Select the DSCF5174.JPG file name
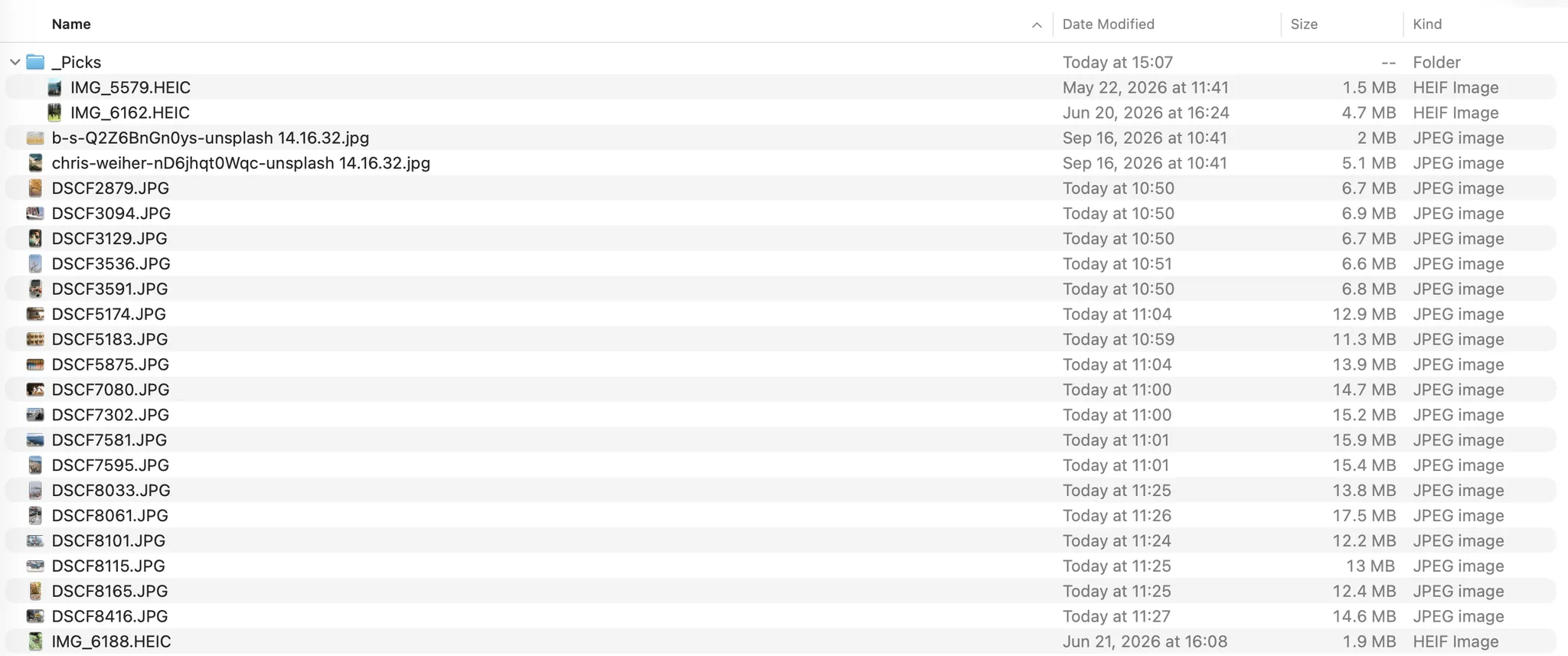 (x=109, y=315)
